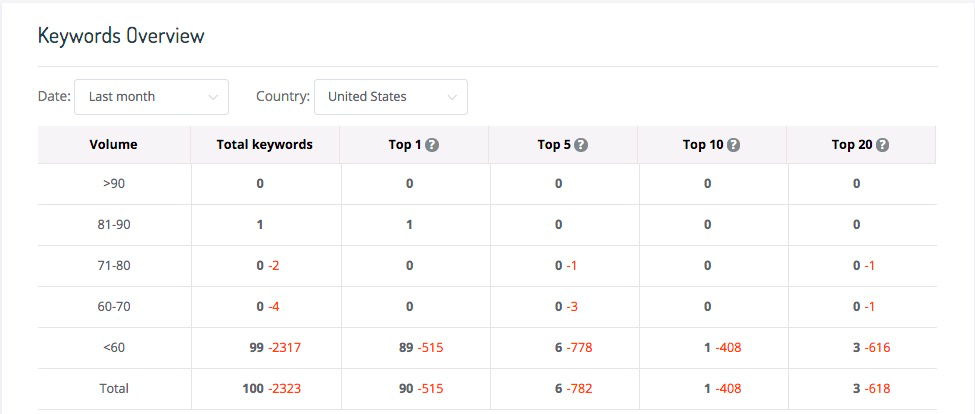Click the chevron arrow in Date selector
Screen dimensions: 975x414
213,98
